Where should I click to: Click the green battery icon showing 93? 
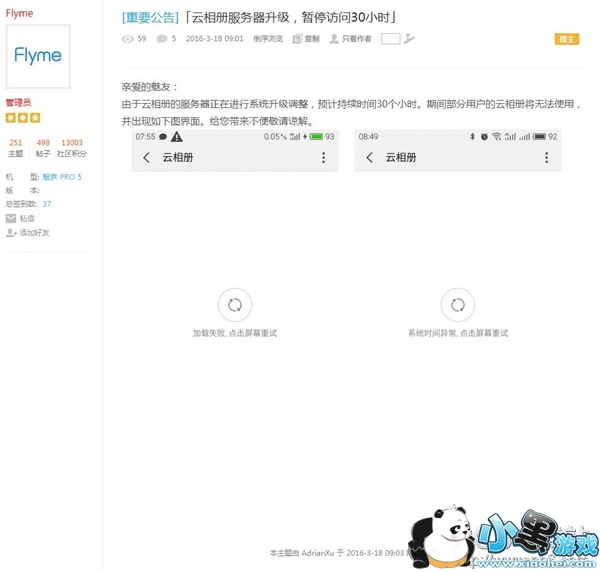[316, 137]
